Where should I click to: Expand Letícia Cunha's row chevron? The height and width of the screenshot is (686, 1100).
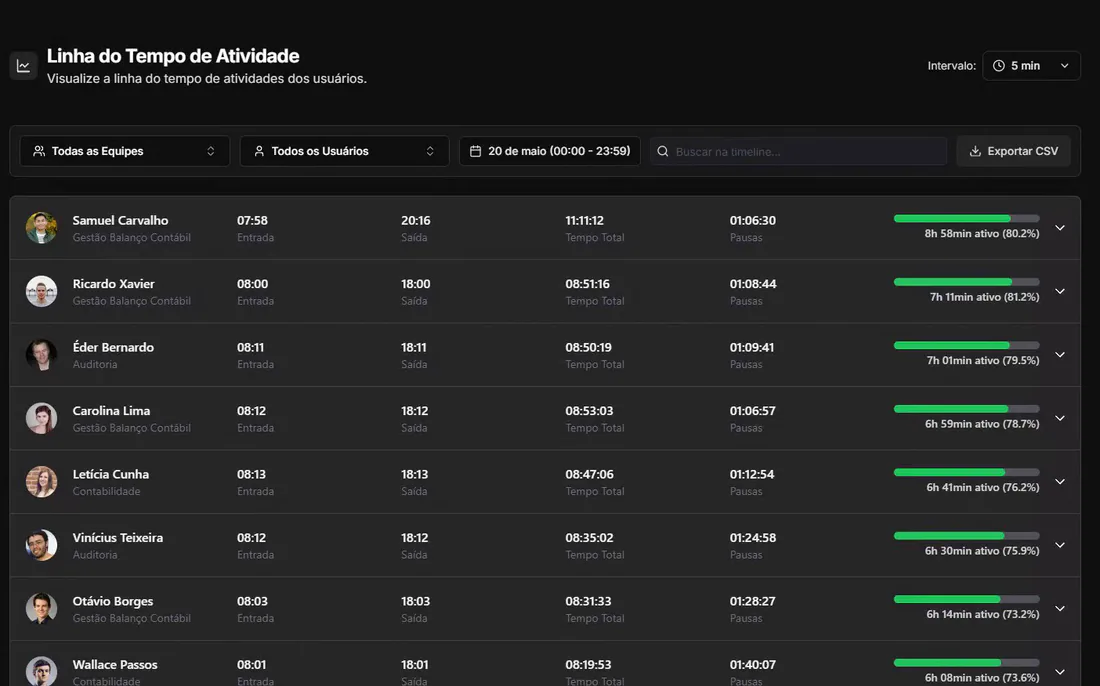click(1060, 482)
